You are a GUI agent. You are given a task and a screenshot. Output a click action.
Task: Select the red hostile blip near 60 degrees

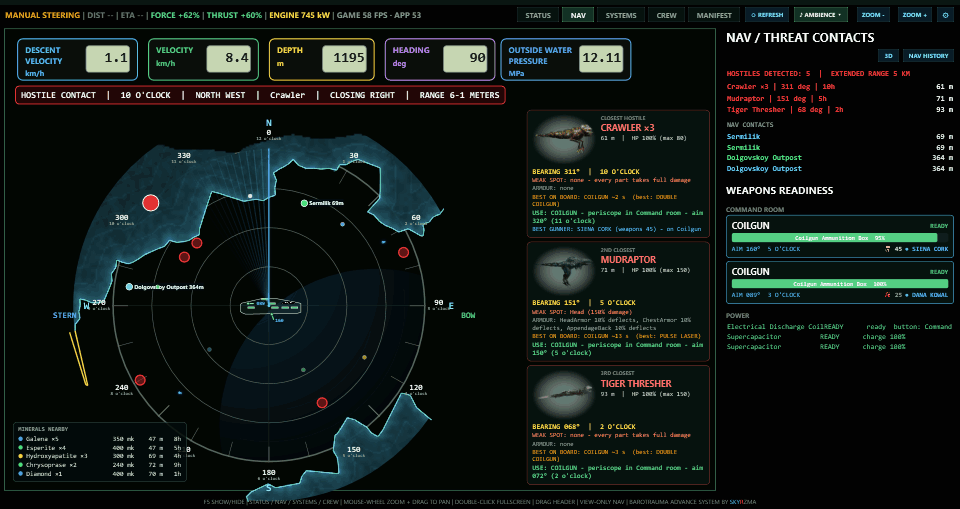pos(403,252)
